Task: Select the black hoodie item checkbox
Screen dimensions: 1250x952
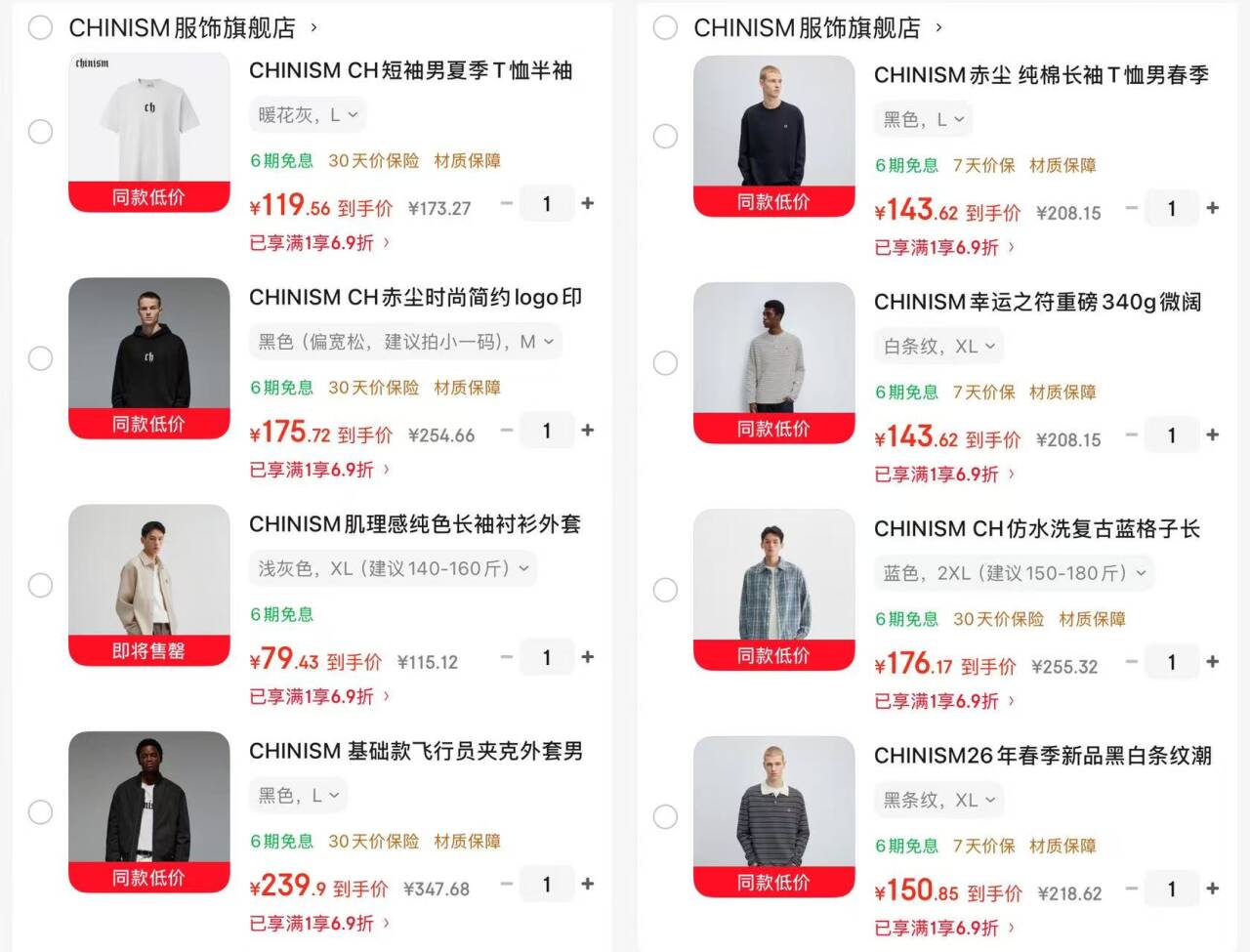Action: pos(40,358)
